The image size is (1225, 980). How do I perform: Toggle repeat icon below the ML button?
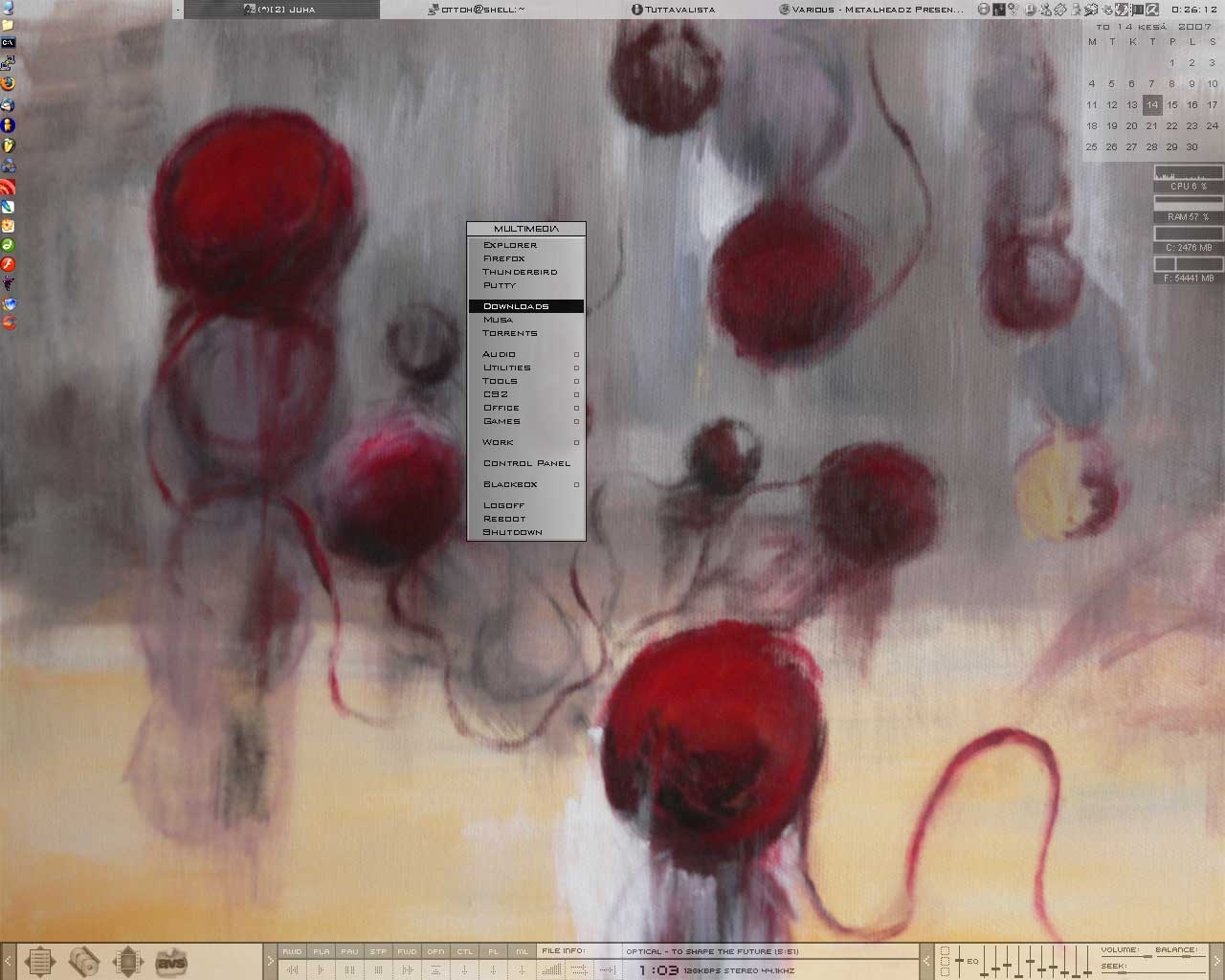523,969
